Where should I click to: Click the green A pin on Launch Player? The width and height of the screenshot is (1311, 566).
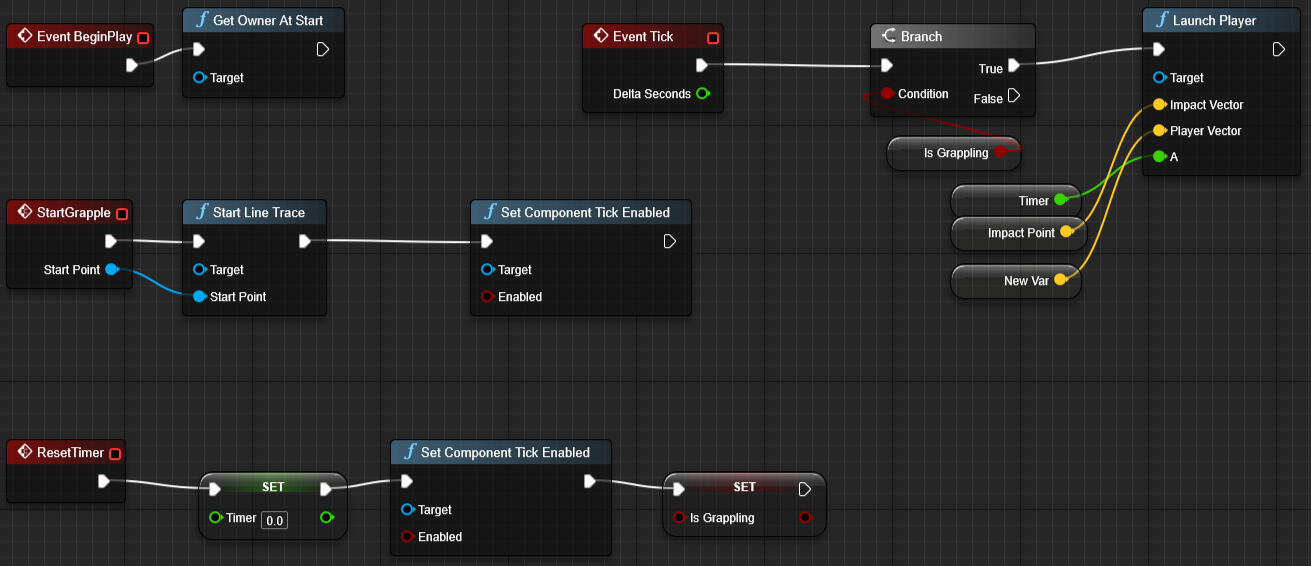1159,157
